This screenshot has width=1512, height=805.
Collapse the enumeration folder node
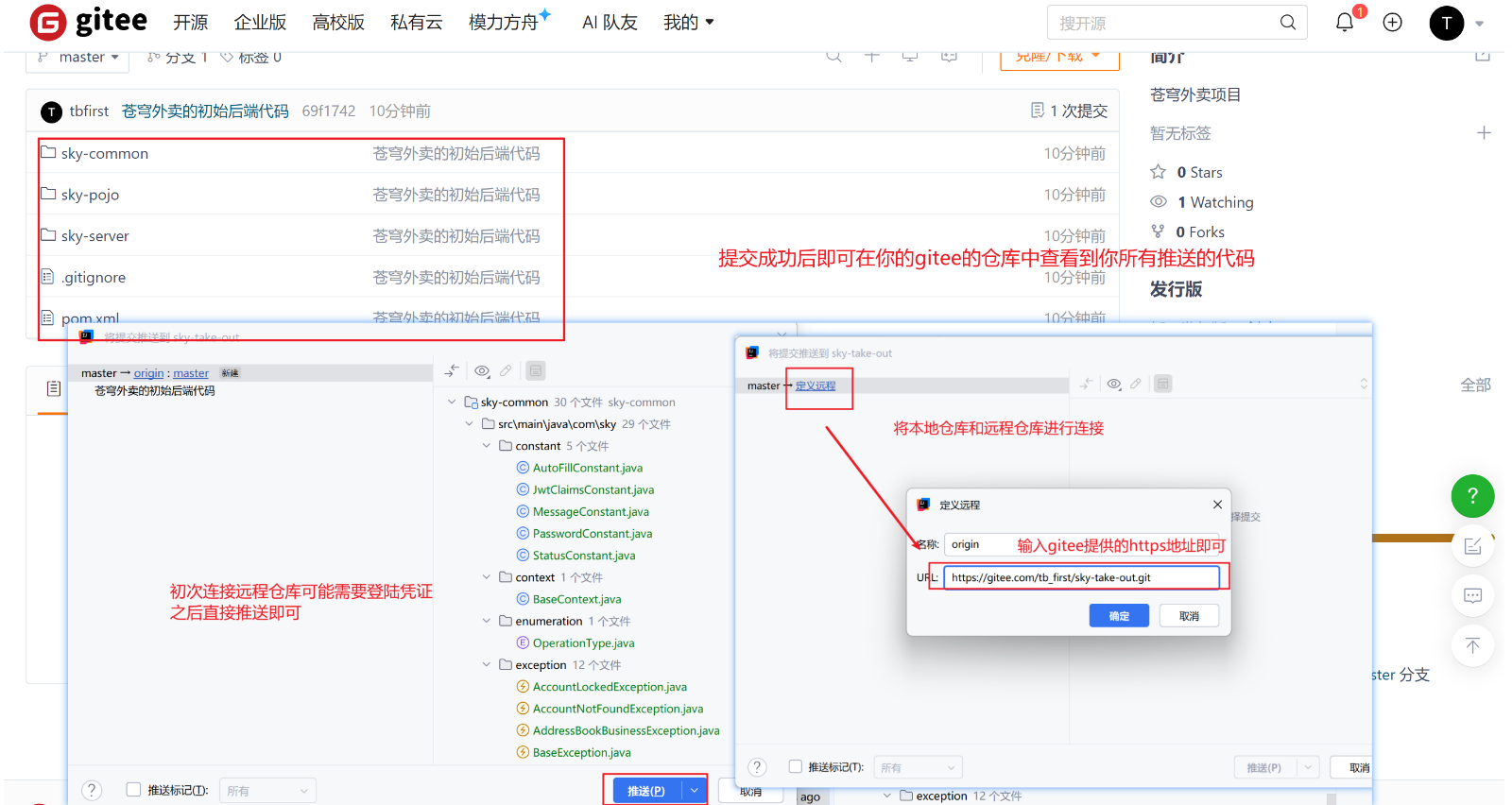coord(487,621)
